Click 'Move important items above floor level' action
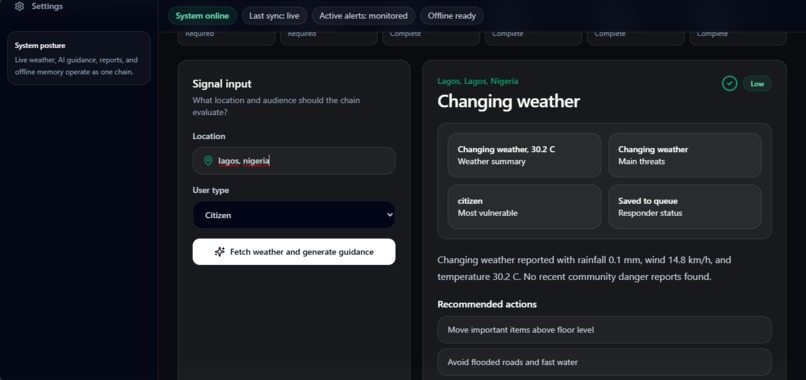Image resolution: width=806 pixels, height=380 pixels. pyautogui.click(x=604, y=330)
